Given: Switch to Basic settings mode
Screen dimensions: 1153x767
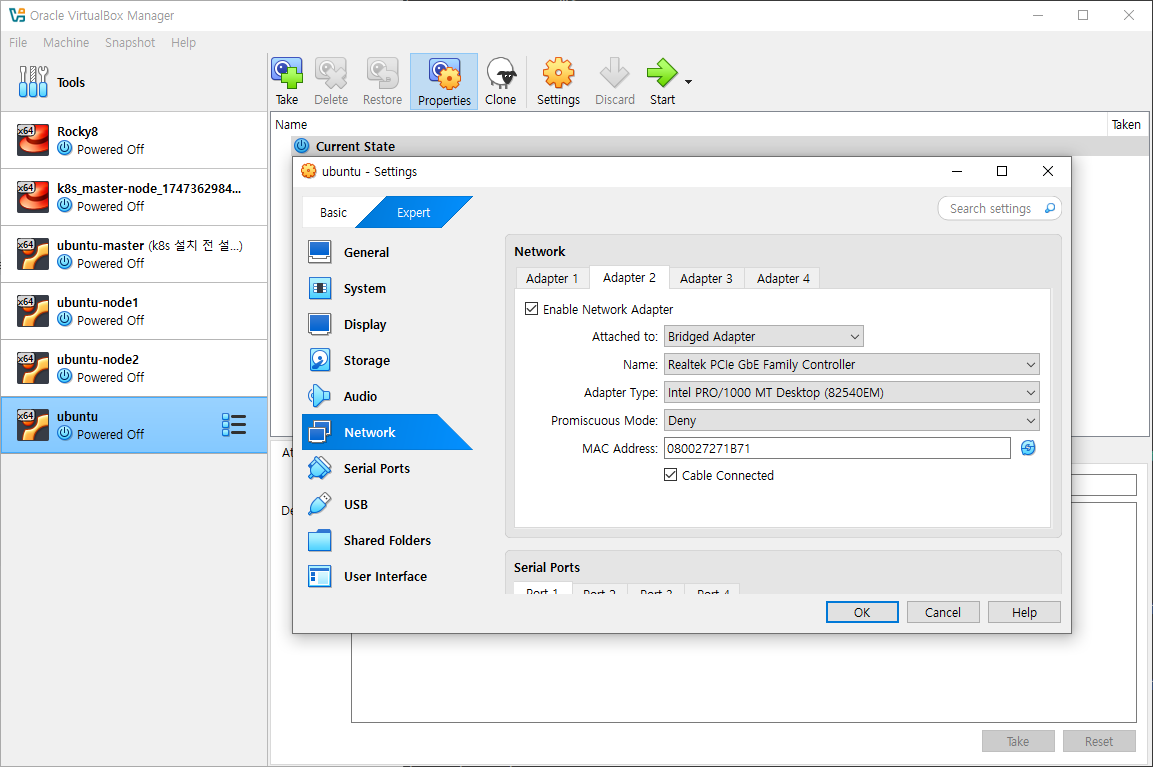Looking at the screenshot, I should click(333, 213).
